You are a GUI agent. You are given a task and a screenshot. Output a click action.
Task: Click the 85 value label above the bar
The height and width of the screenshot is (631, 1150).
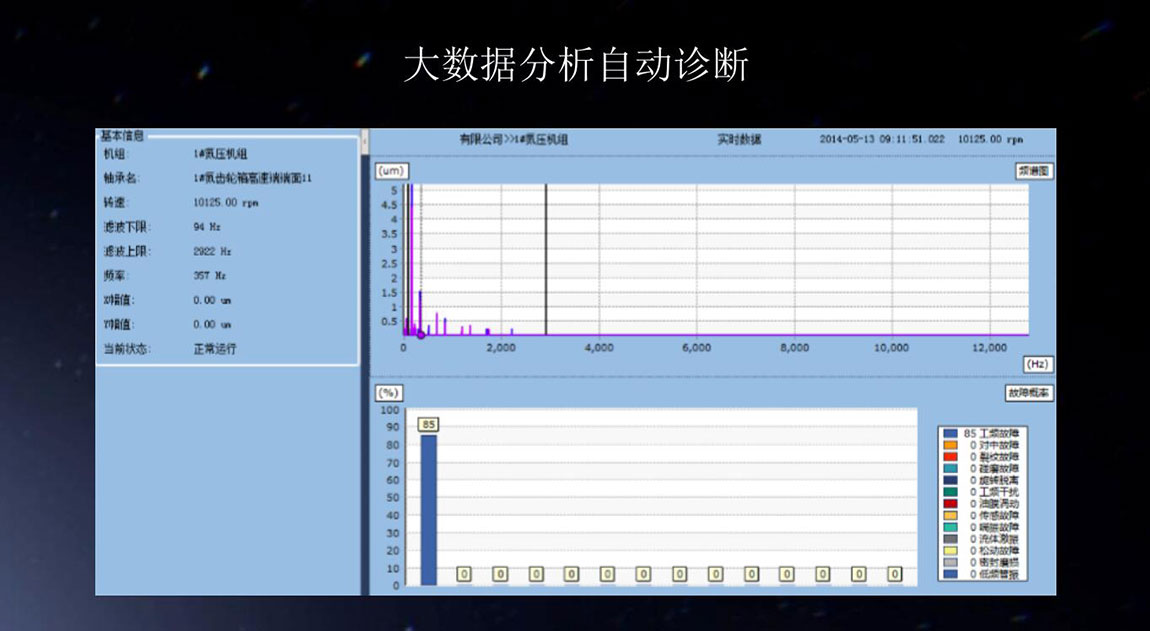[428, 424]
